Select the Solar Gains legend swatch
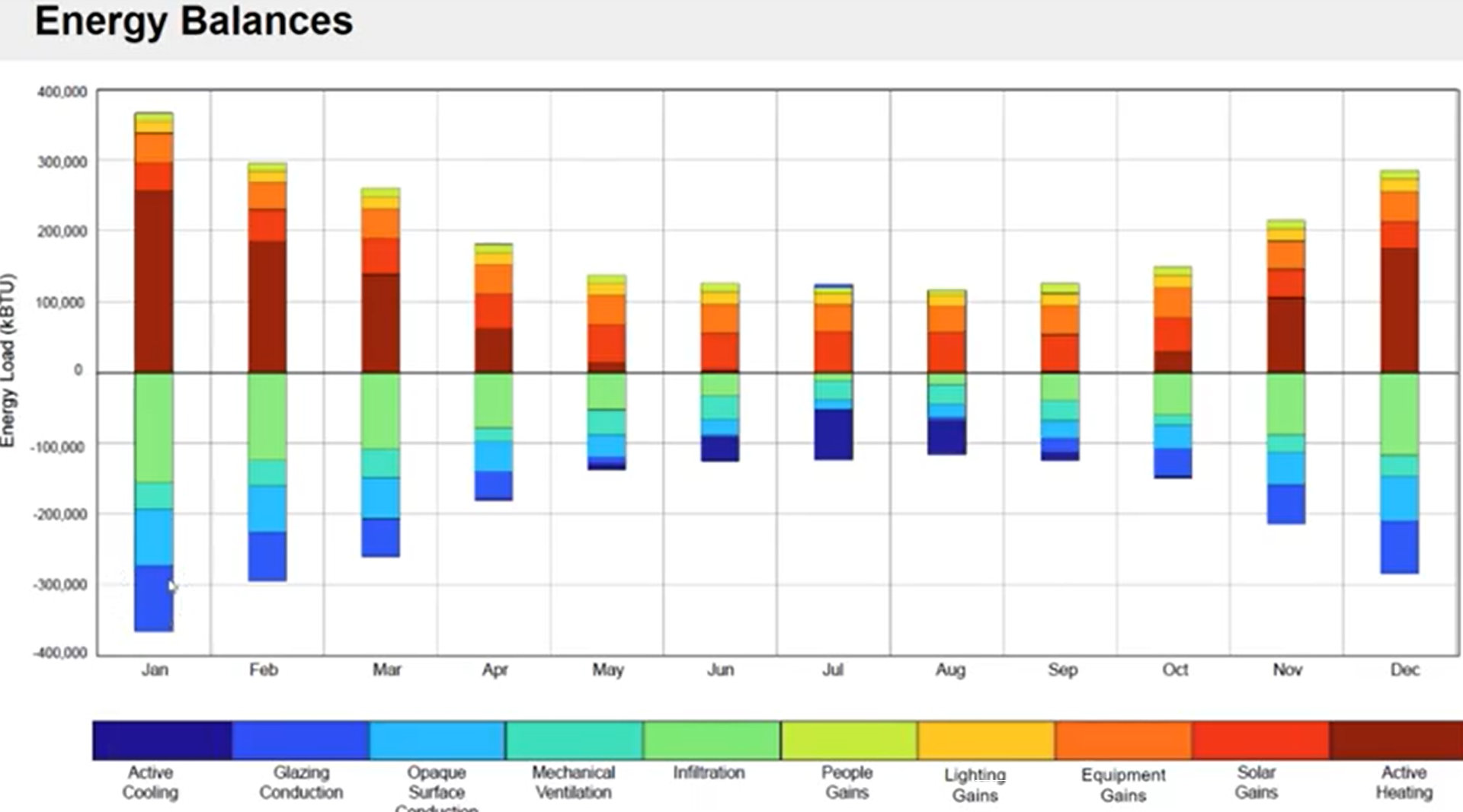The width and height of the screenshot is (1463, 812). (1260, 740)
